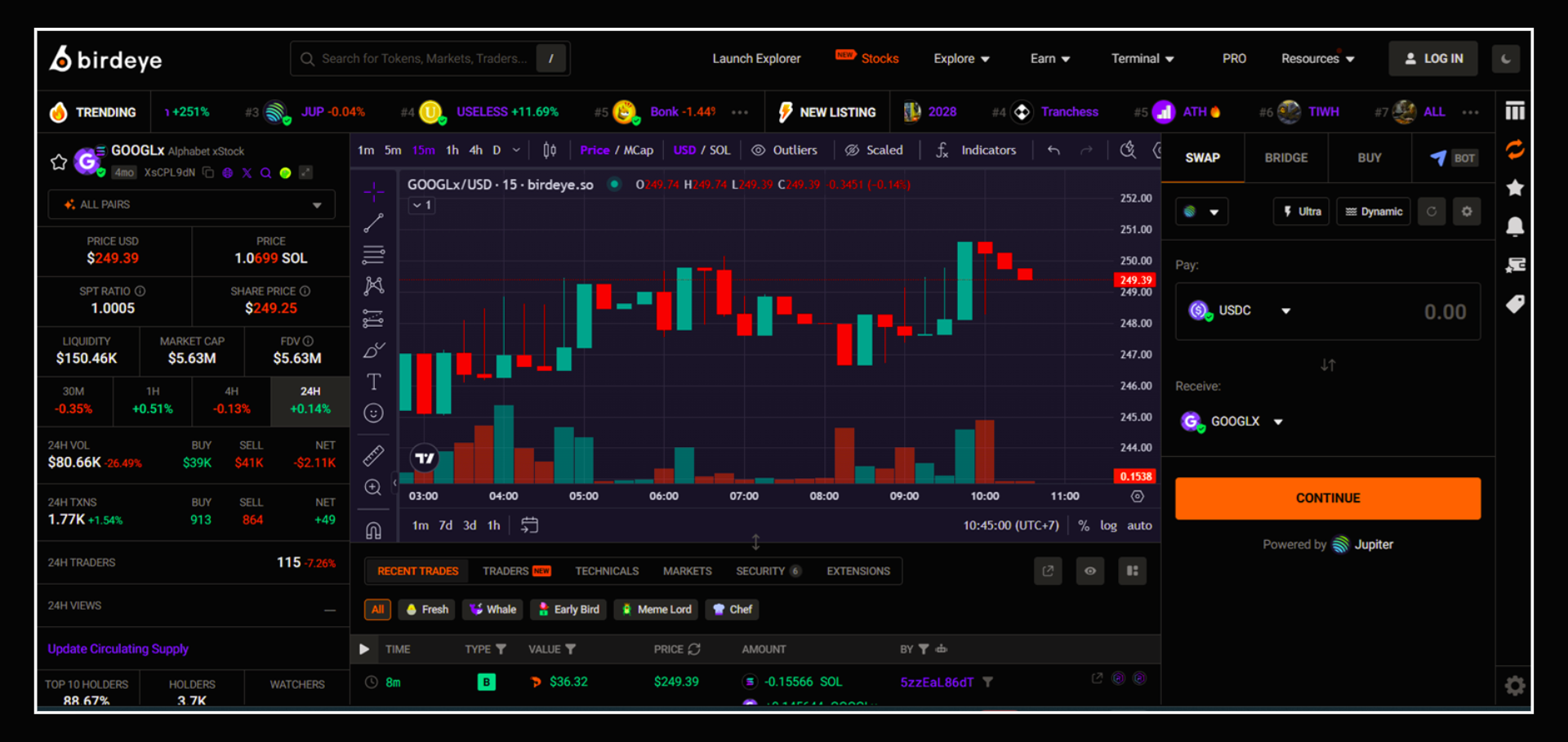Image resolution: width=1568 pixels, height=742 pixels.
Task: Open the swap network selector dropdown
Action: coord(1201,212)
